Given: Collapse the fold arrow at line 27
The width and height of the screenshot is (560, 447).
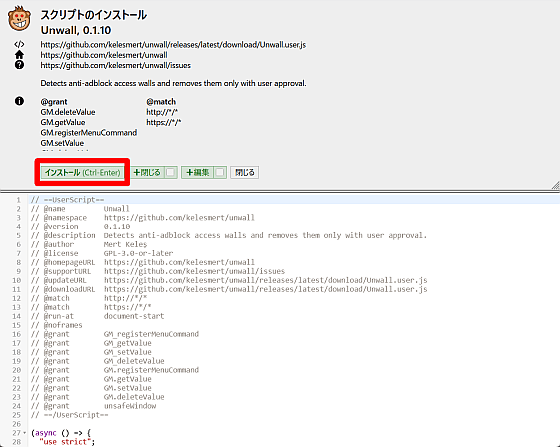Looking at the screenshot, I should pyautogui.click(x=25, y=433).
